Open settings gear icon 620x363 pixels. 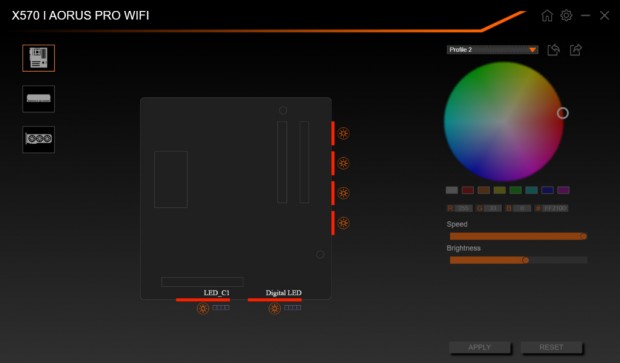click(x=566, y=15)
